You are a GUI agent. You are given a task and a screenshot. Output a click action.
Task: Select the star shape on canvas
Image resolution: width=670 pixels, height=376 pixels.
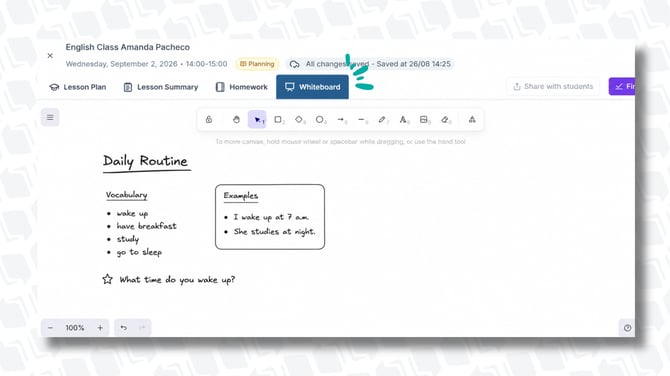click(107, 279)
